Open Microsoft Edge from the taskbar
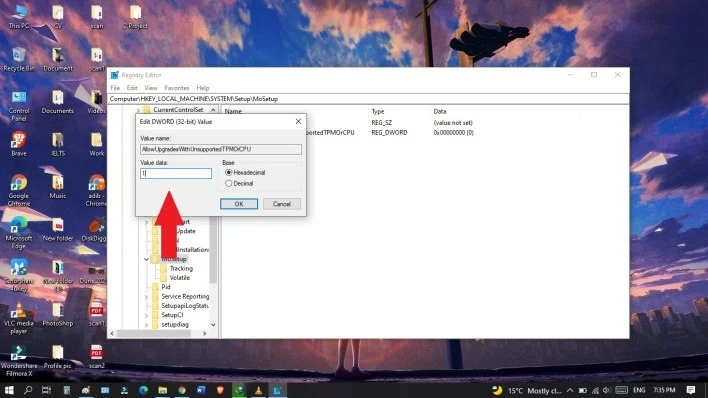The image size is (708, 398). coord(144,390)
